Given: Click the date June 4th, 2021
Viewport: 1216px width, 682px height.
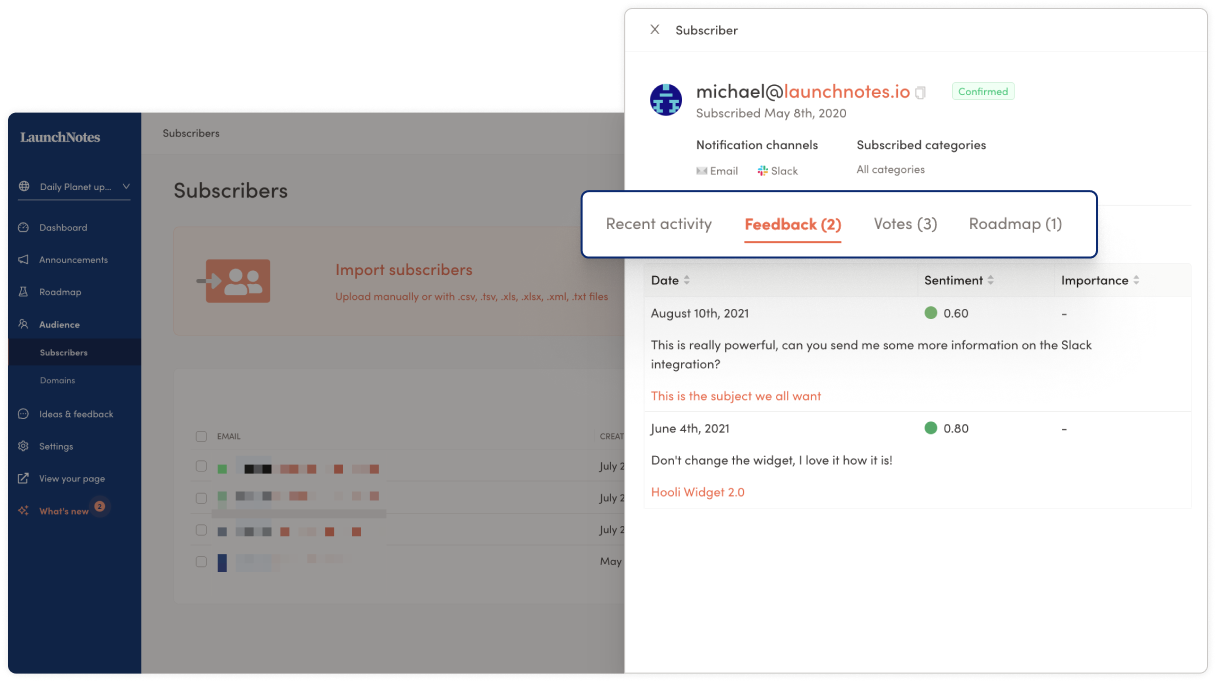Looking at the screenshot, I should coord(690,428).
